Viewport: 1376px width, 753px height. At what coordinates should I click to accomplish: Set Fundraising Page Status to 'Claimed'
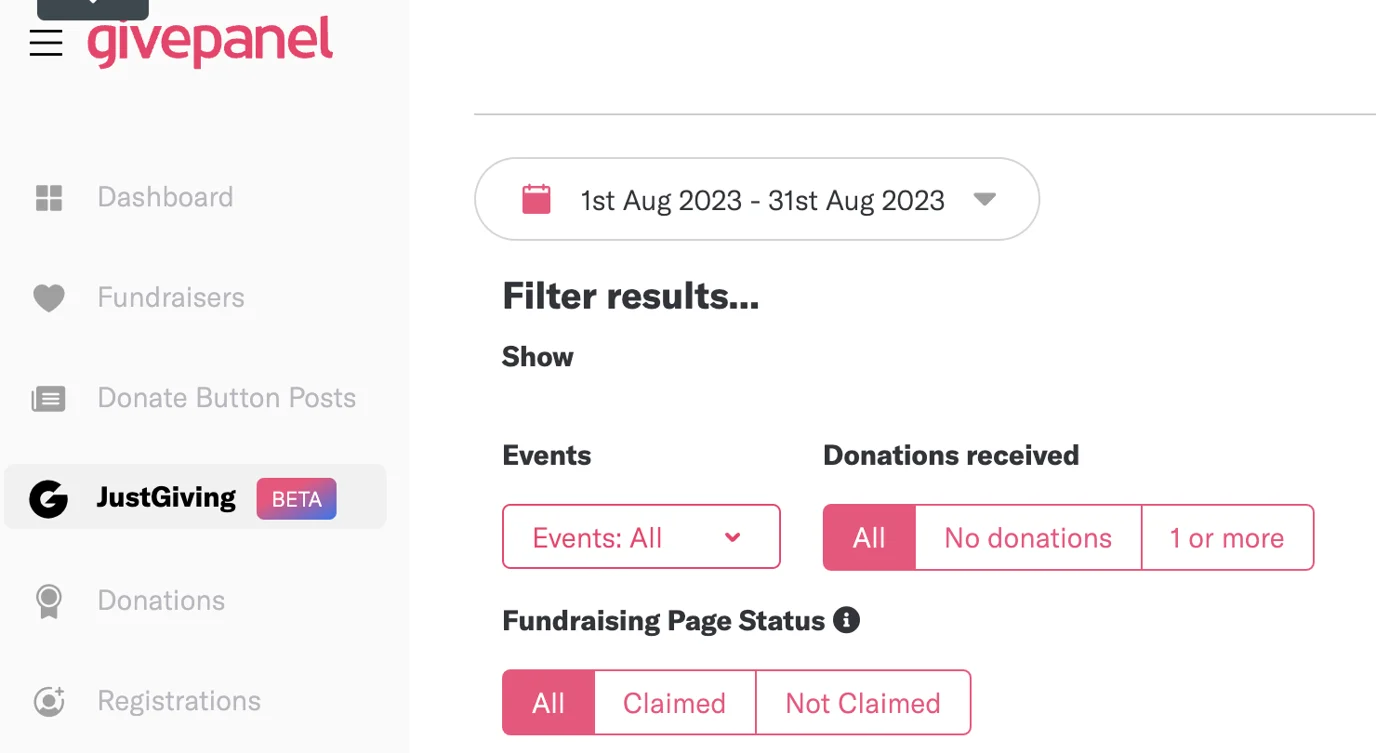tap(674, 702)
